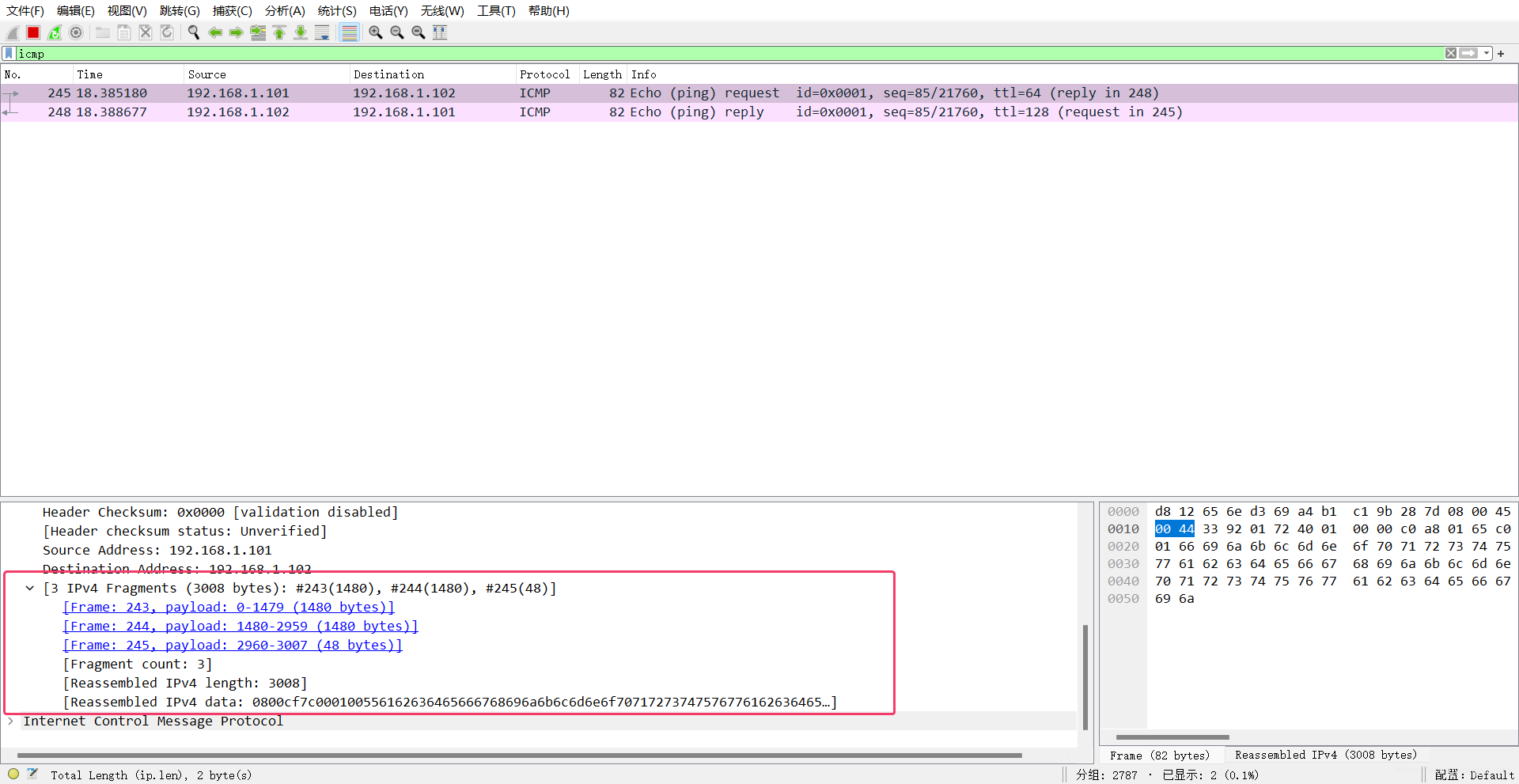Click into the icmp display filter field
This screenshot has width=1519, height=784.
pos(728,53)
